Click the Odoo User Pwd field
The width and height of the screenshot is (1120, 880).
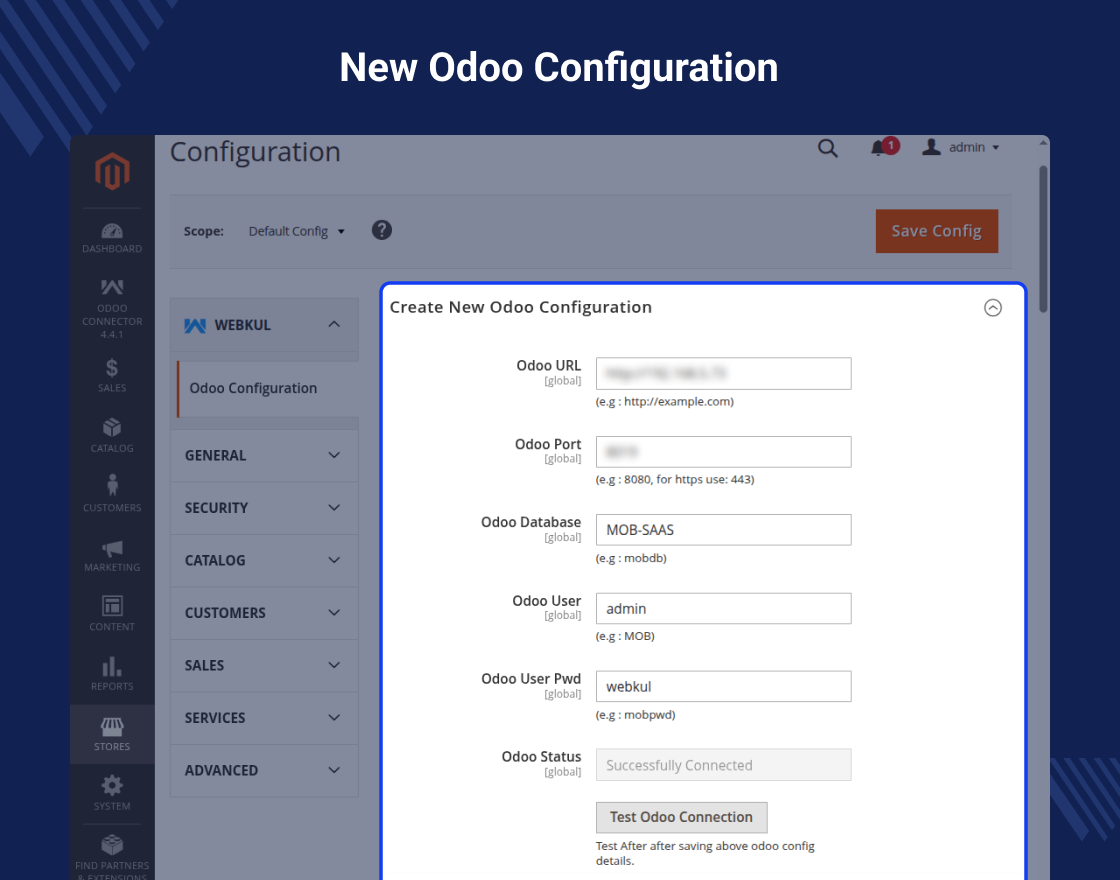724,686
